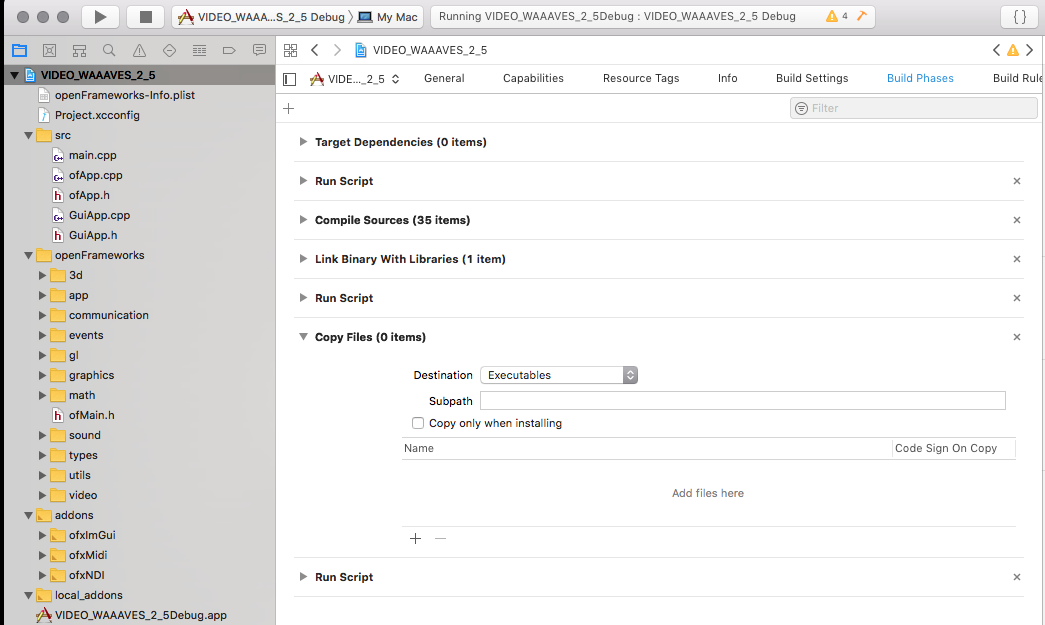Open the related items grid icon
Screen dimensions: 1045x625
coord(291,50)
